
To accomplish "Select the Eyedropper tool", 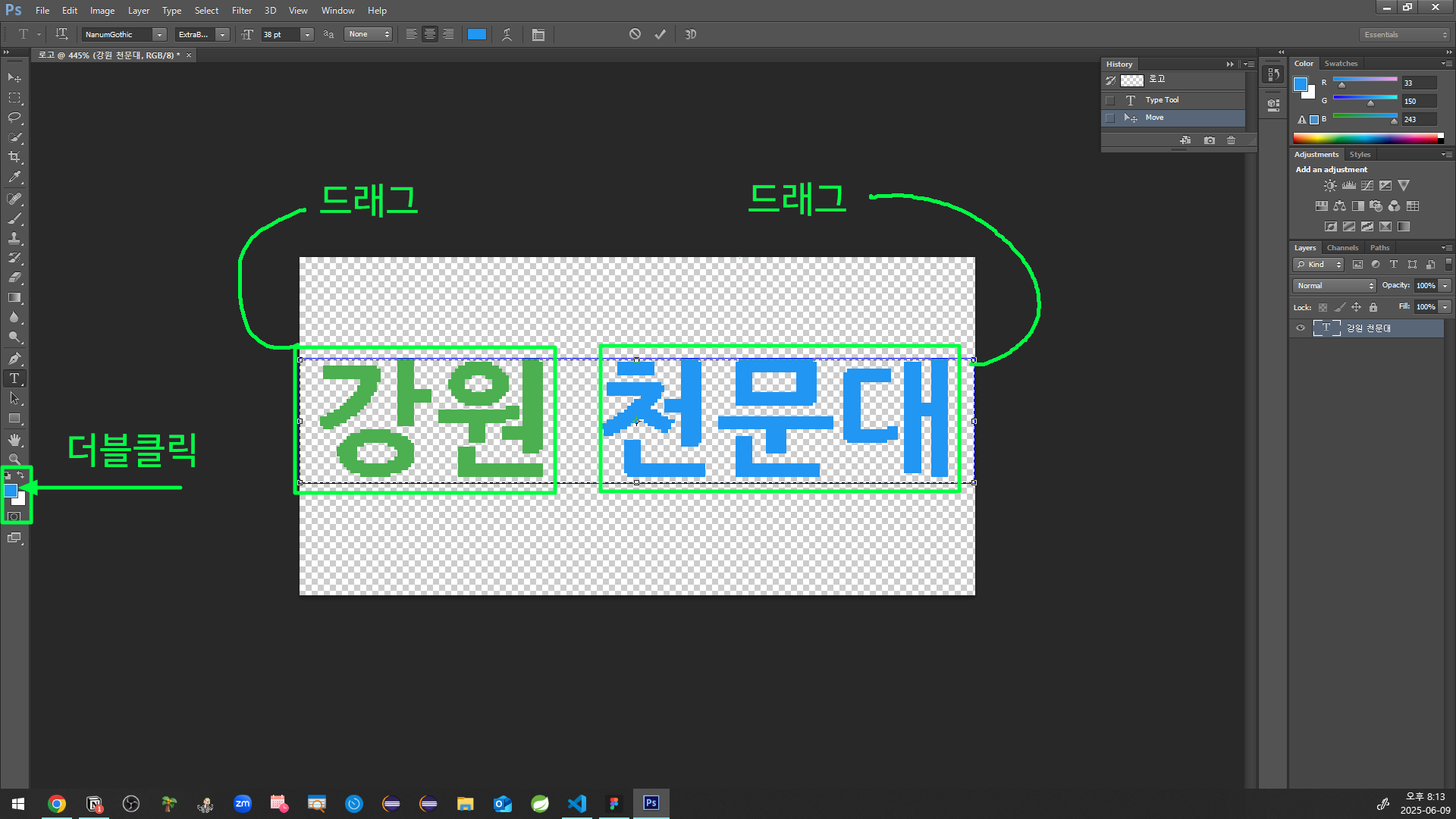I will pyautogui.click(x=14, y=177).
